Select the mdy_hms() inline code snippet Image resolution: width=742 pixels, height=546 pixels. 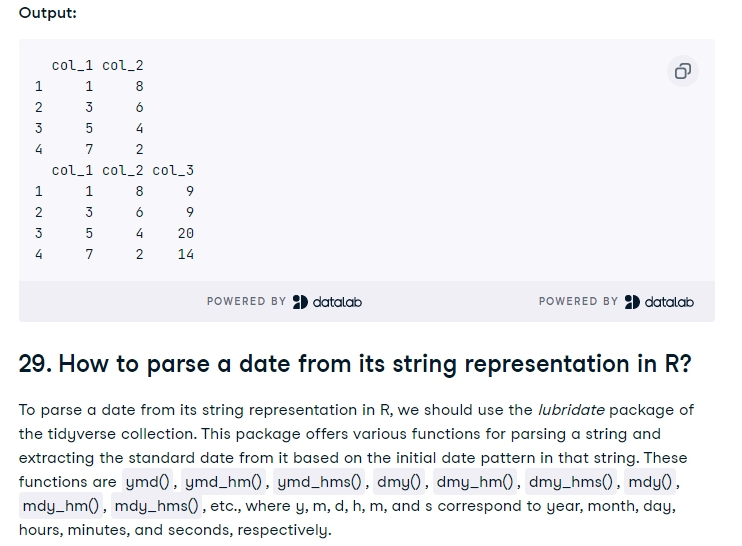157,506
